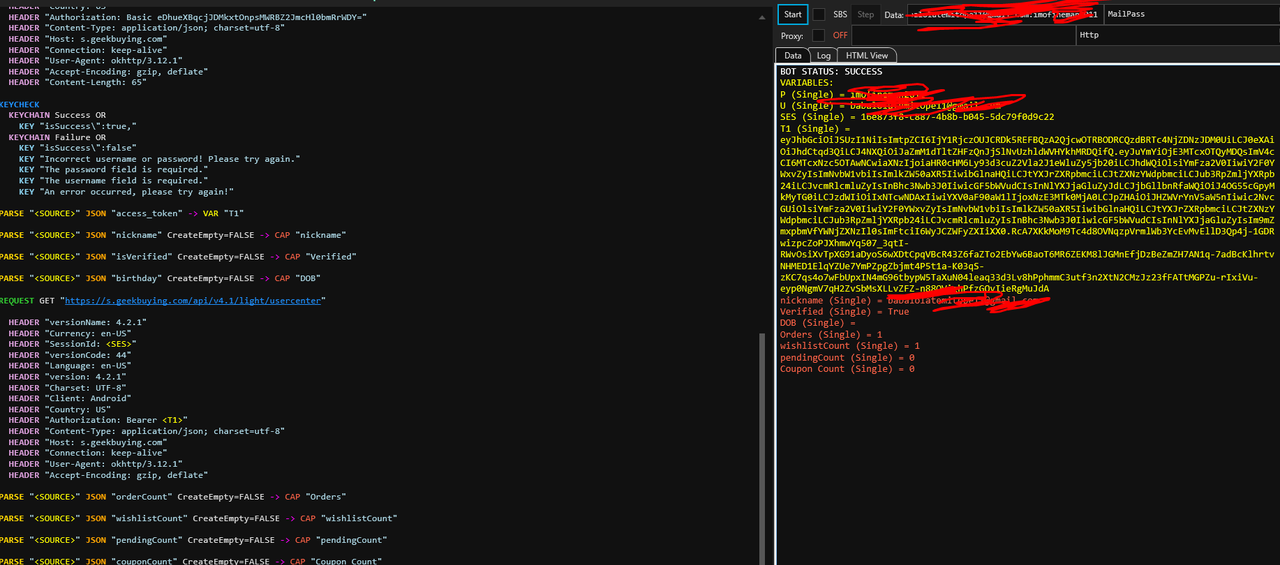Select 'wishlistCount (Single) = 1' capture line

click(850, 346)
